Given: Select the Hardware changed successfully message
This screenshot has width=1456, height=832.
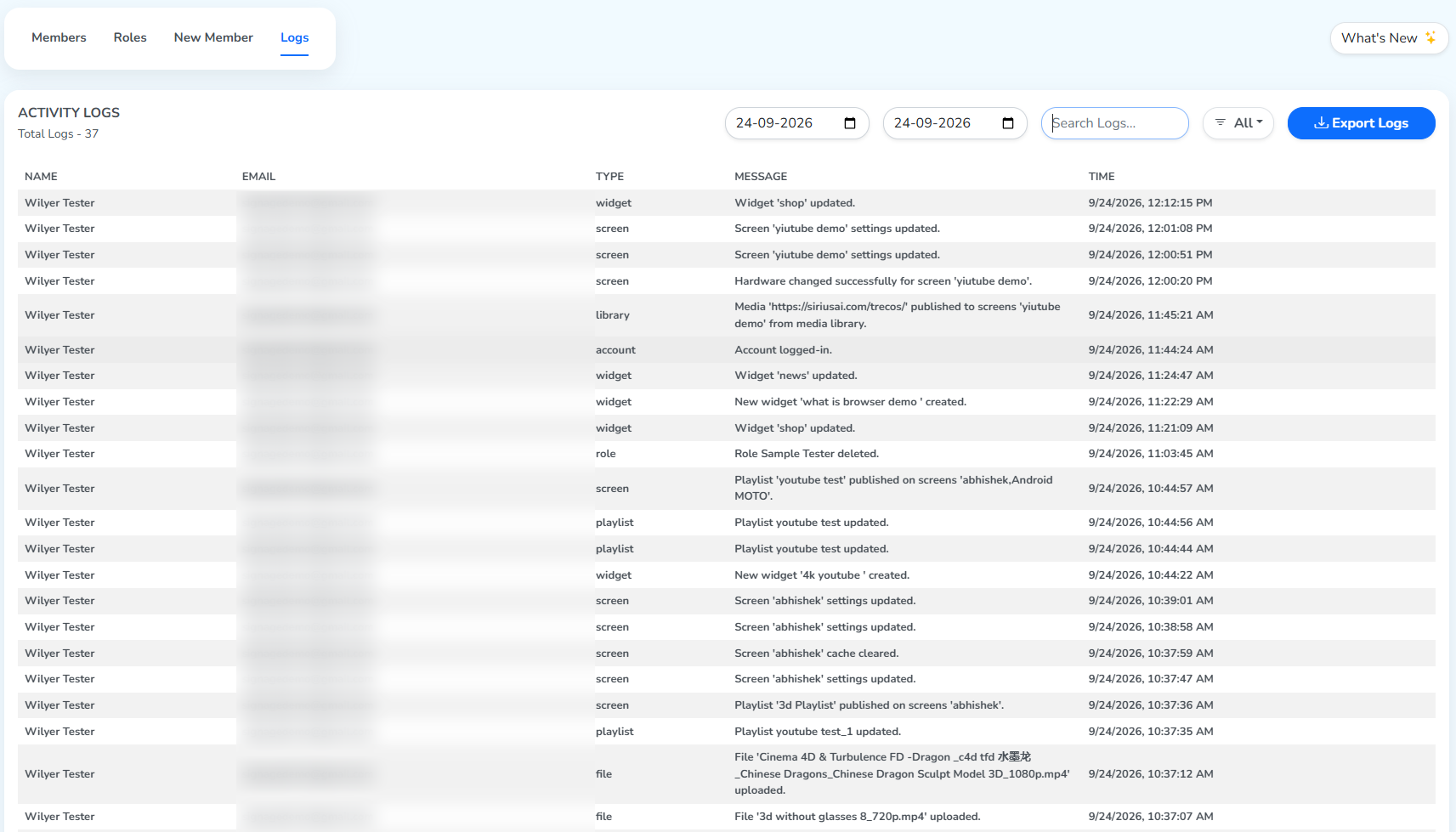Looking at the screenshot, I should (883, 281).
